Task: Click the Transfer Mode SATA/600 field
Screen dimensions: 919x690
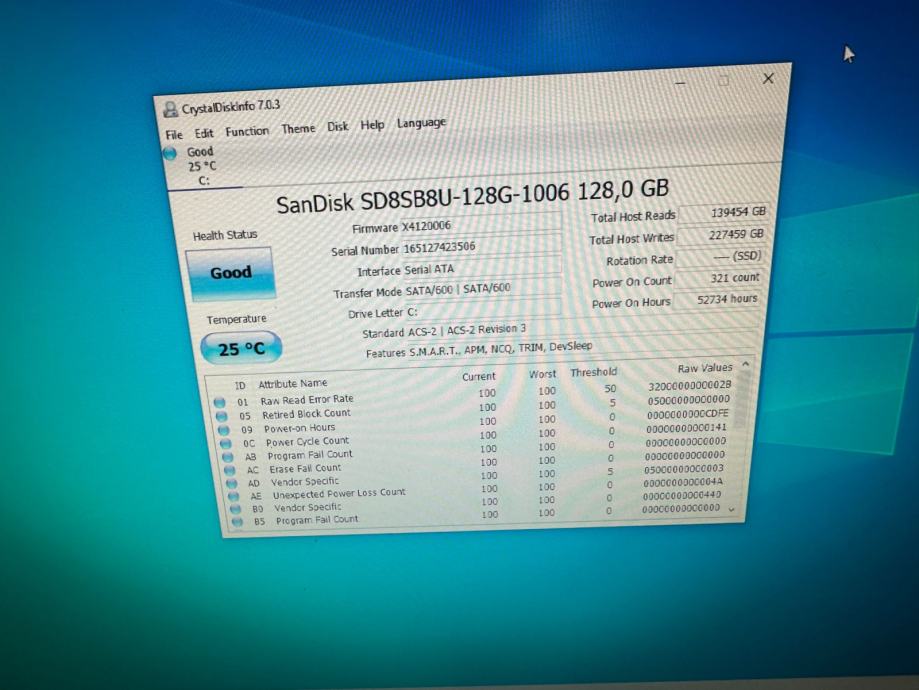Action: pos(482,288)
